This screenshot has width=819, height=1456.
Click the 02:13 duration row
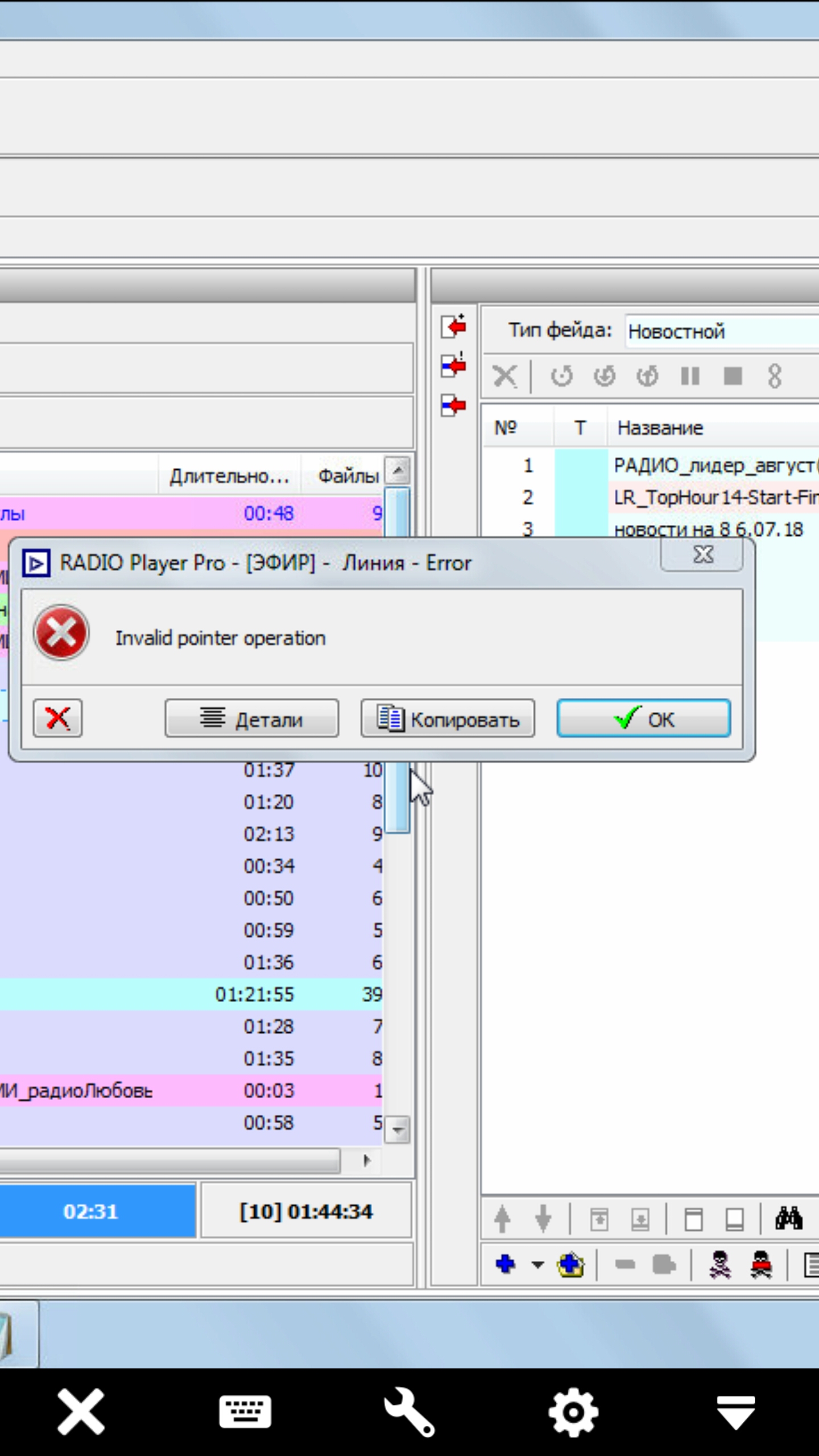click(x=192, y=834)
